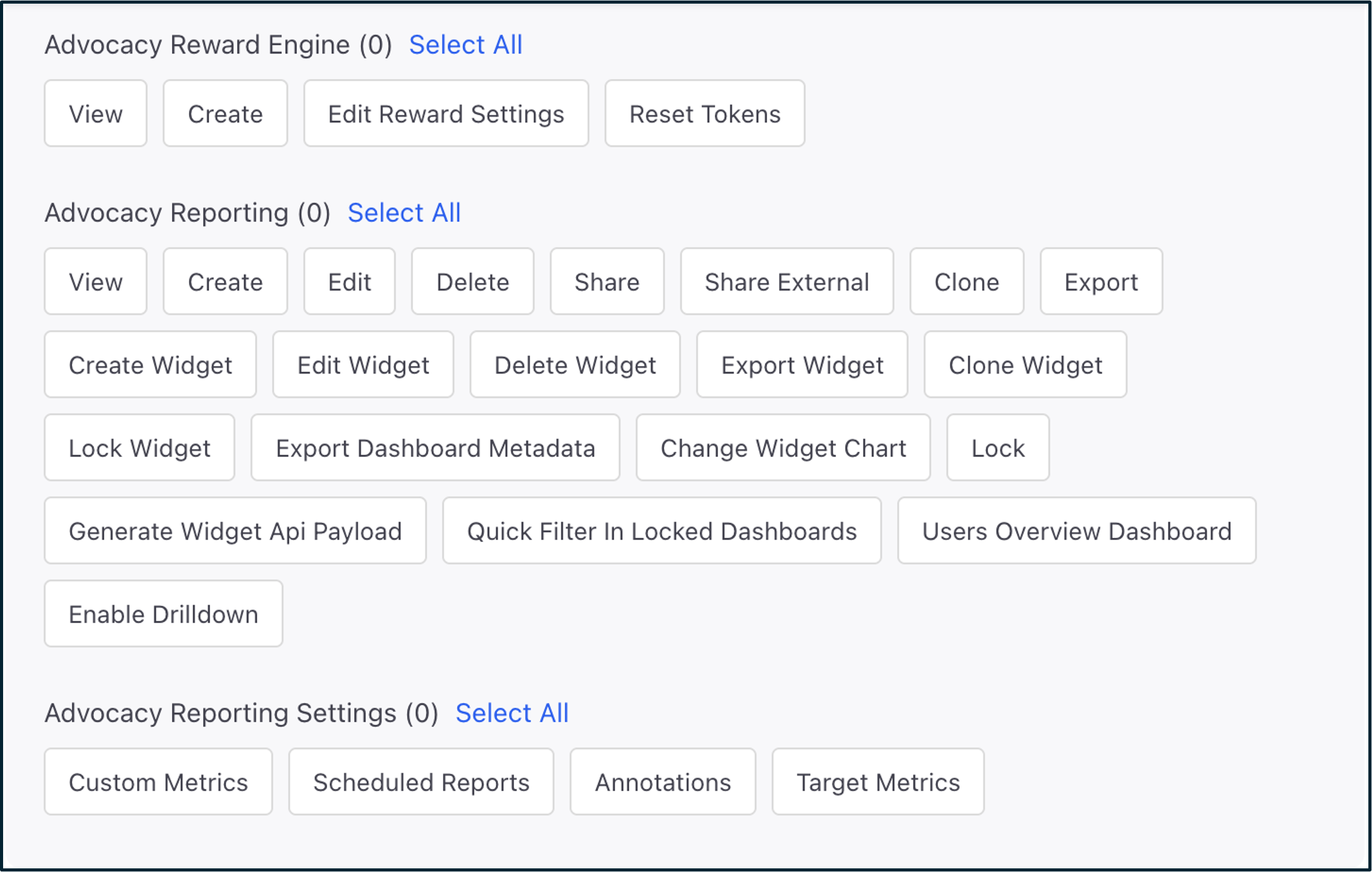Image resolution: width=1372 pixels, height=872 pixels.
Task: Enable Users Overview Dashboard permission
Action: tap(1077, 531)
